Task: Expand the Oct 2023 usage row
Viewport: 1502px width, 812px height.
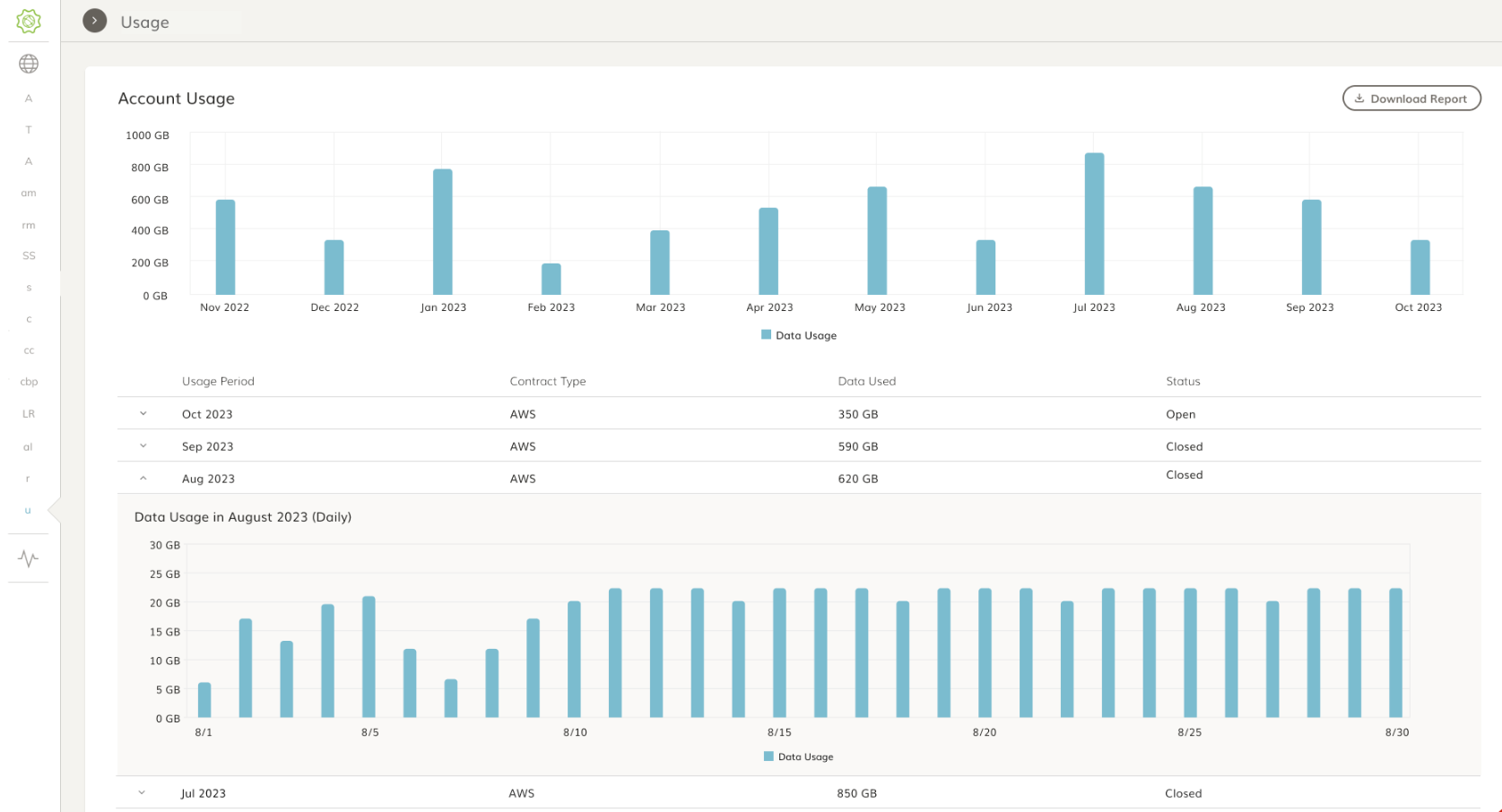Action: 142,414
